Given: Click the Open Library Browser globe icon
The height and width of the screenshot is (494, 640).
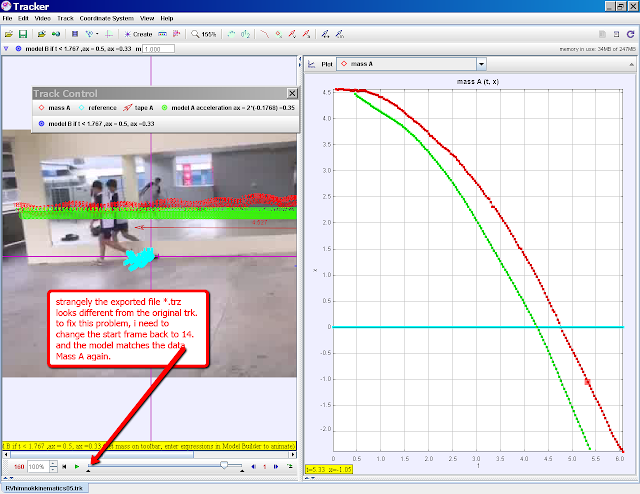Looking at the screenshot, I should coord(56,34).
